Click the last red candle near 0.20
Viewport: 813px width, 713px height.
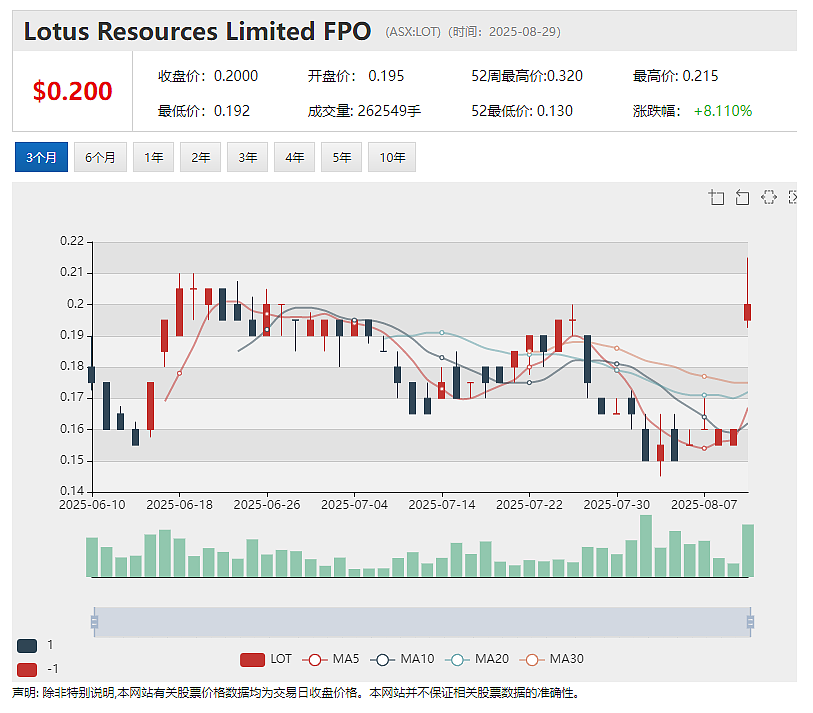(747, 312)
